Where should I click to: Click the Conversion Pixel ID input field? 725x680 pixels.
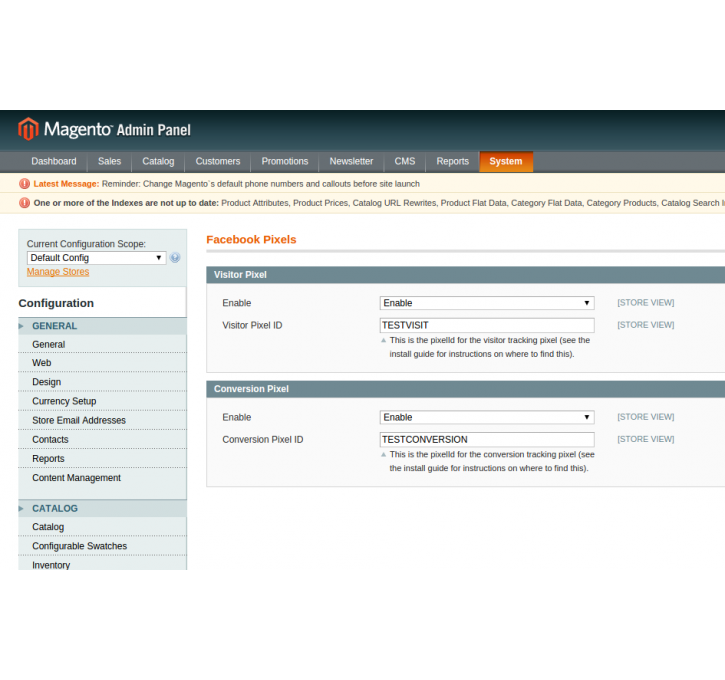click(x=487, y=439)
